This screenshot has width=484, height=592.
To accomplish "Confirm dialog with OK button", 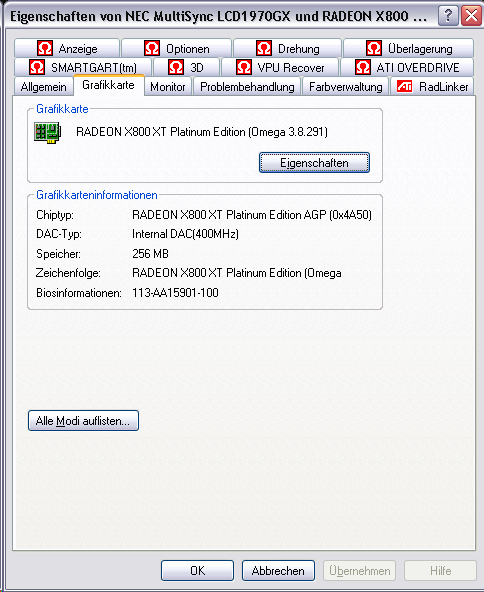I will (x=197, y=570).
